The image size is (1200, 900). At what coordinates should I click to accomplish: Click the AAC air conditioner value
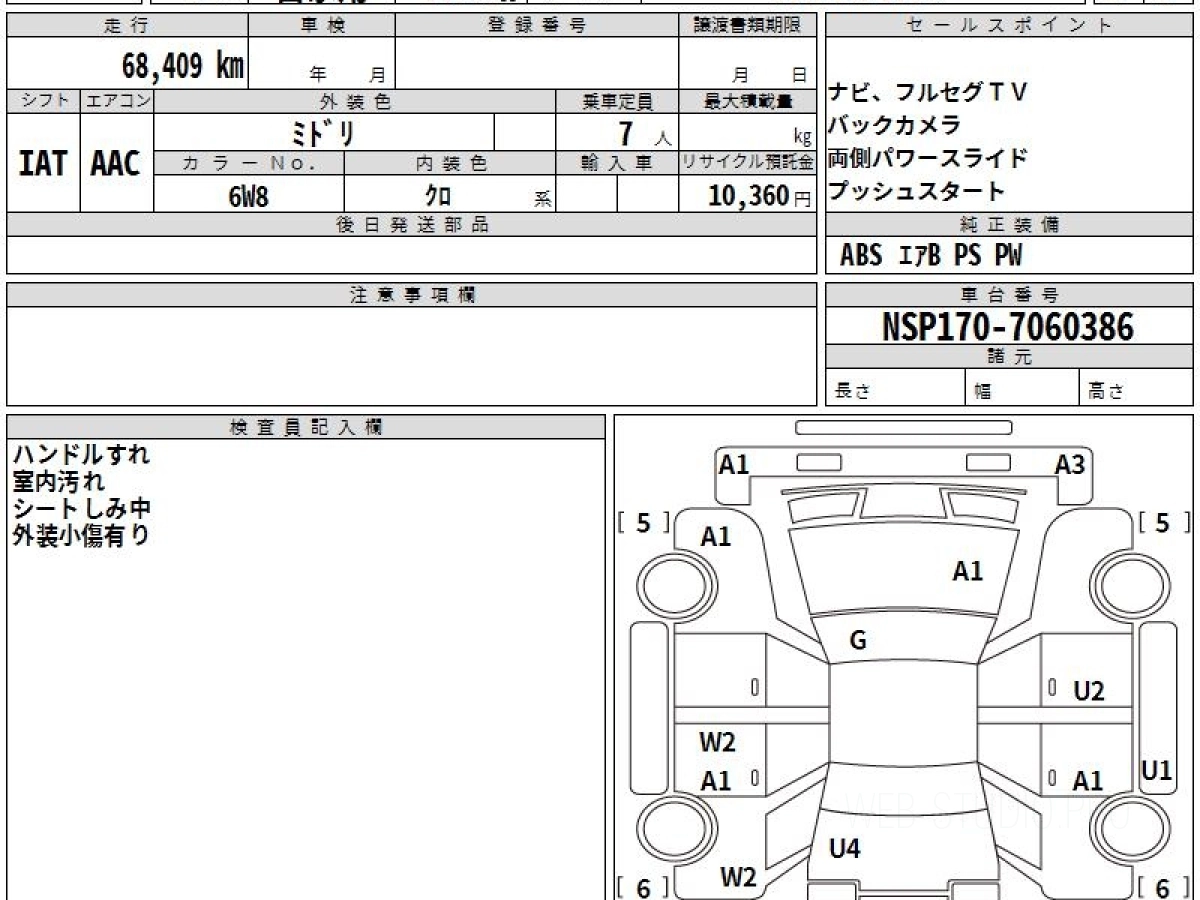(116, 163)
